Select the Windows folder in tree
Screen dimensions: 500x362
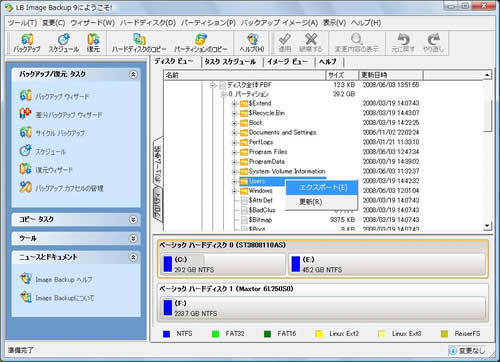point(260,191)
